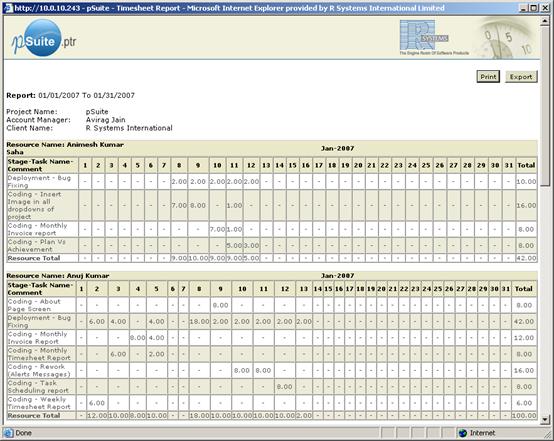Click Coding - About Page Screen task
This screenshot has height=441, width=554.
coord(34,305)
